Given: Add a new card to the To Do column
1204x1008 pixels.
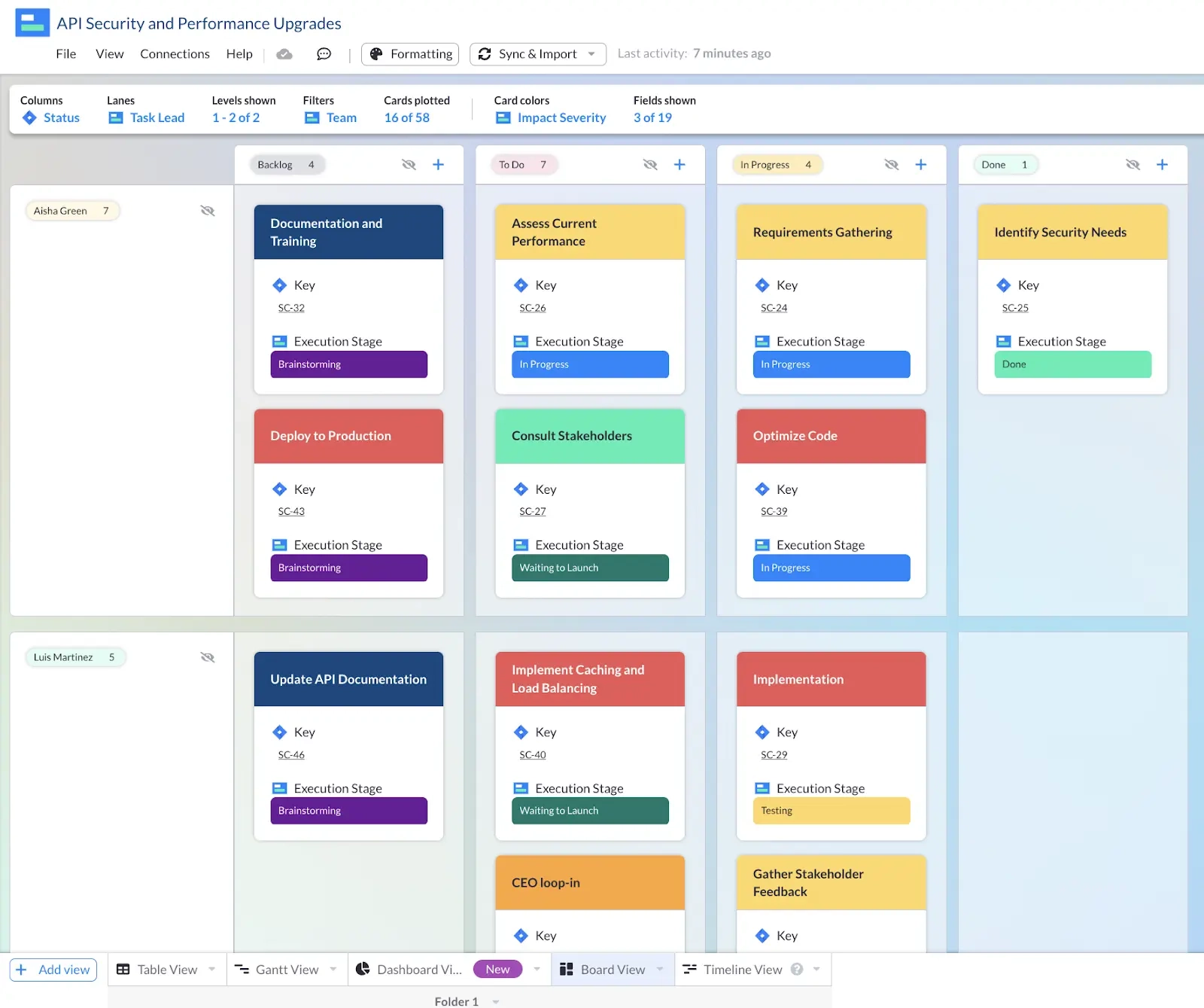Looking at the screenshot, I should (680, 164).
